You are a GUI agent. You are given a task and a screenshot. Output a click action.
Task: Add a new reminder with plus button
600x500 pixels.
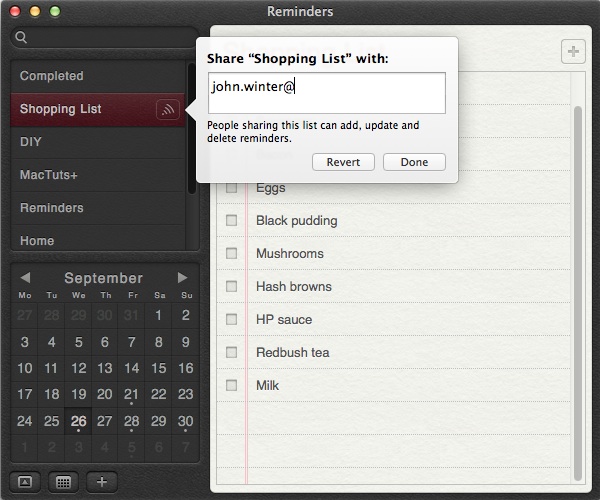573,51
